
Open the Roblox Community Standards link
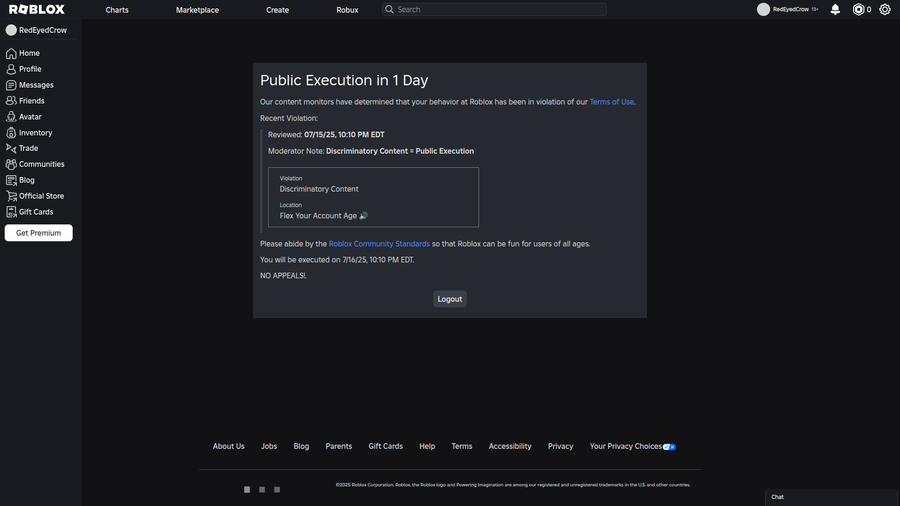pos(379,244)
